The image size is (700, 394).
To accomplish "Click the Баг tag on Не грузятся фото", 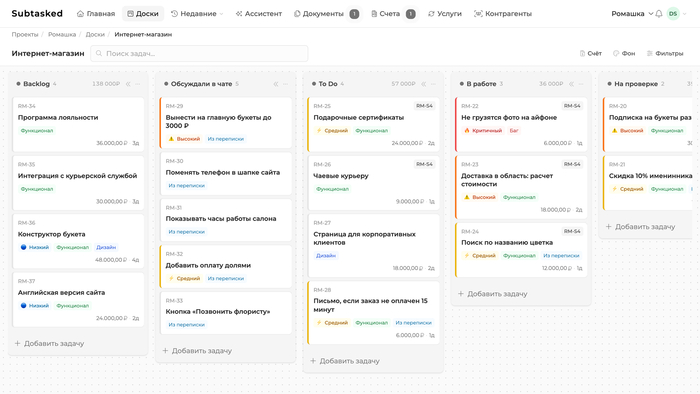I will point(514,131).
